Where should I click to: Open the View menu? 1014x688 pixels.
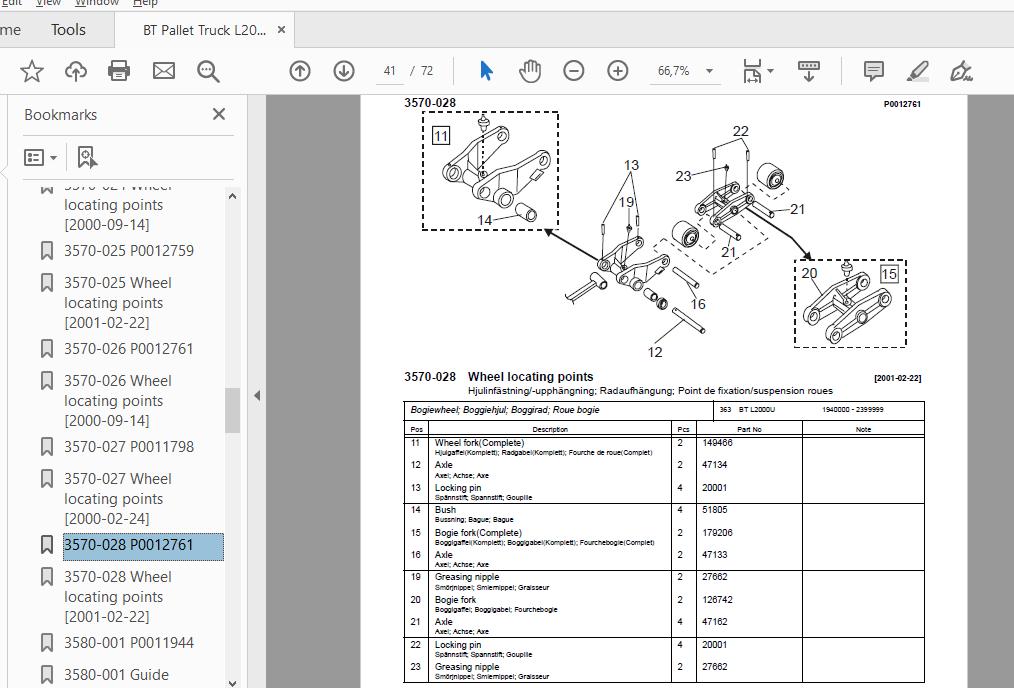tap(49, 3)
